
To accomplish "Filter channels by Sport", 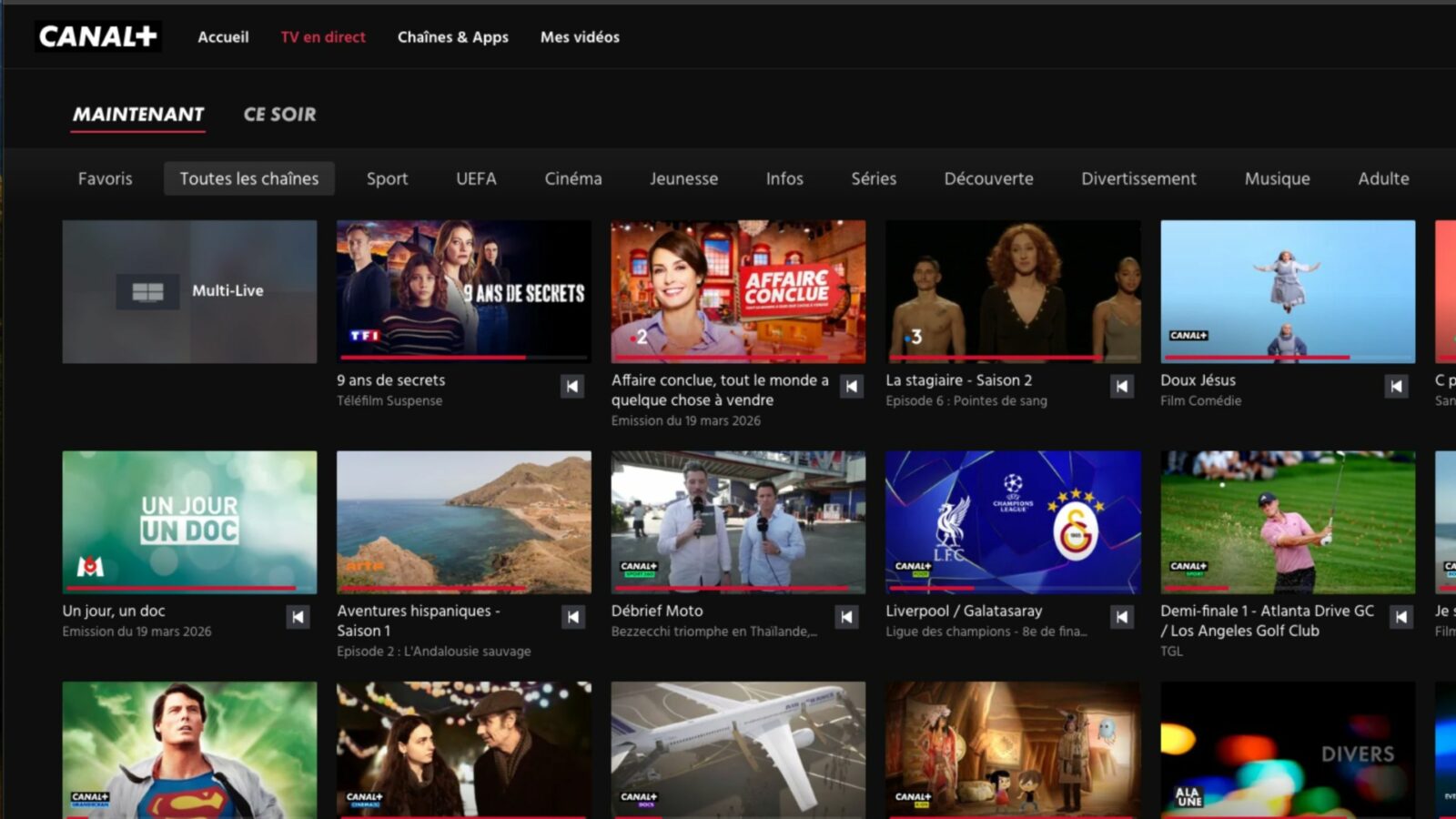I will coord(387,179).
